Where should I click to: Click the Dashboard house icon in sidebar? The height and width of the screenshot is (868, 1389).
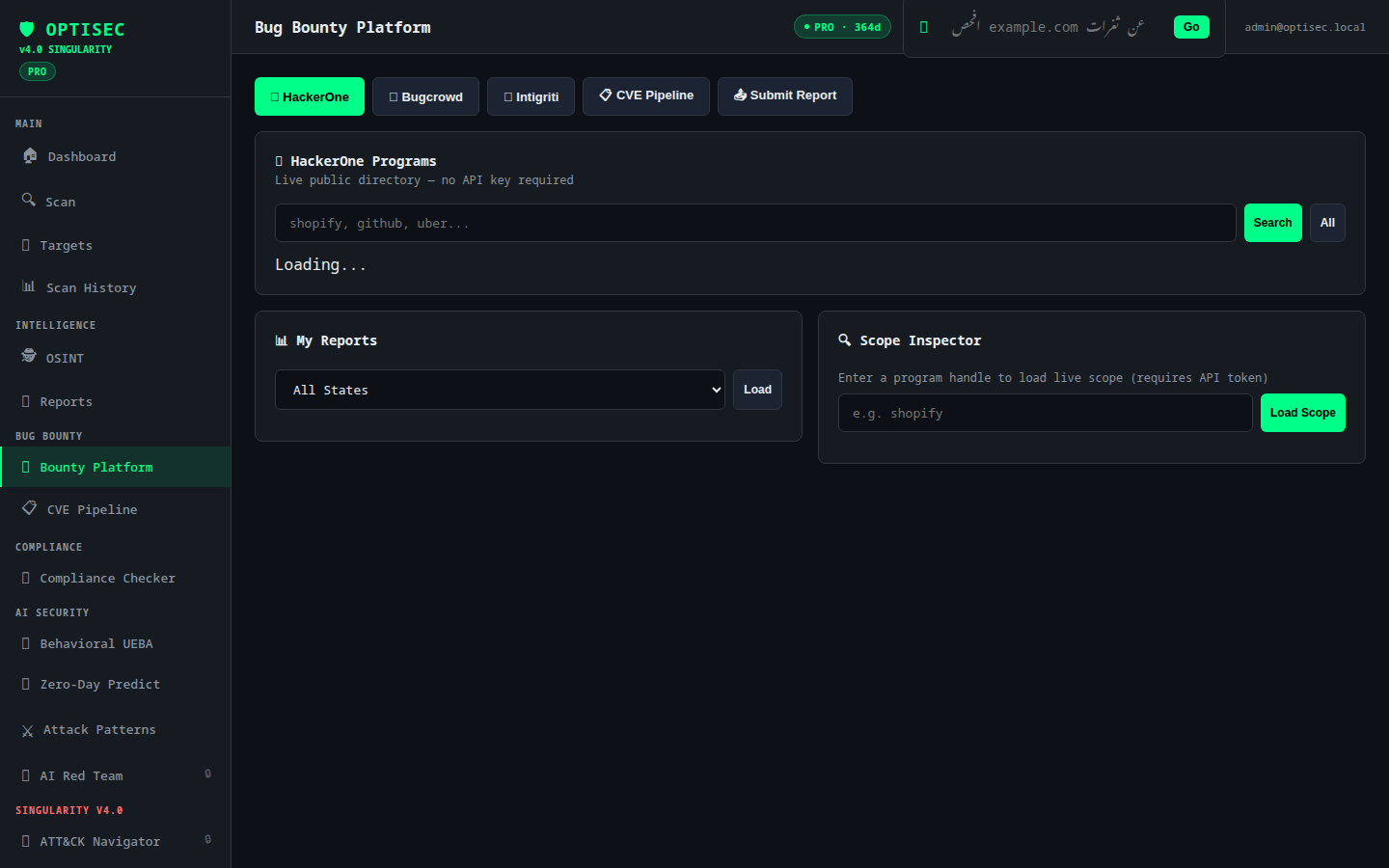pyautogui.click(x=30, y=155)
